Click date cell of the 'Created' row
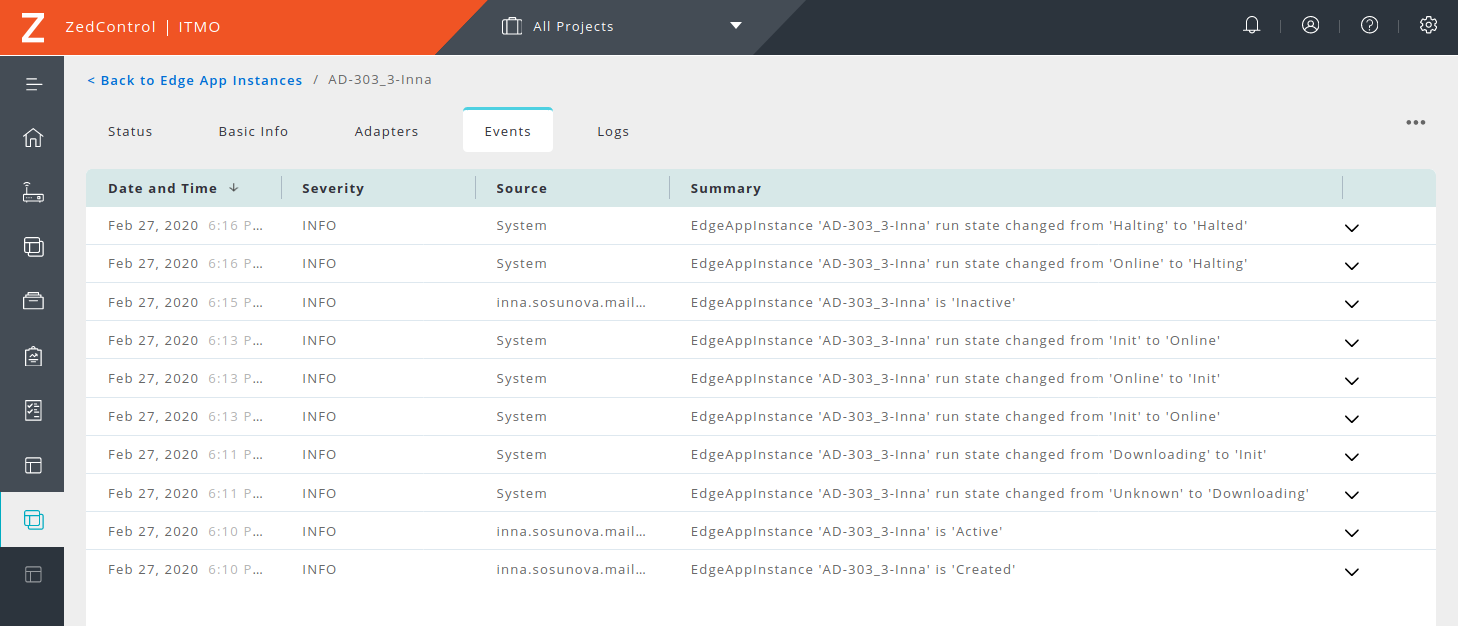Viewport: 1458px width, 626px height. 186,569
